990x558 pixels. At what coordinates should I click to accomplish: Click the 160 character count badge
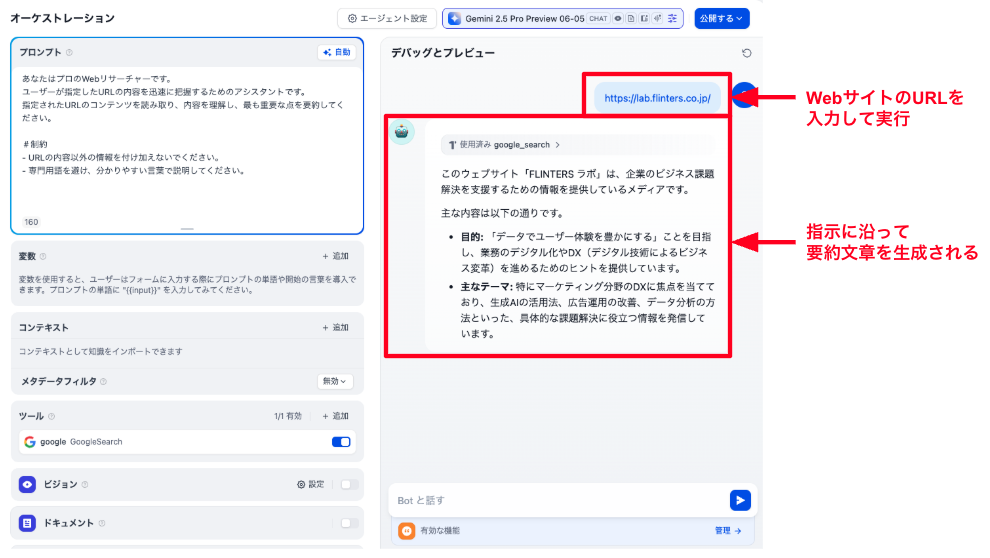click(31, 222)
